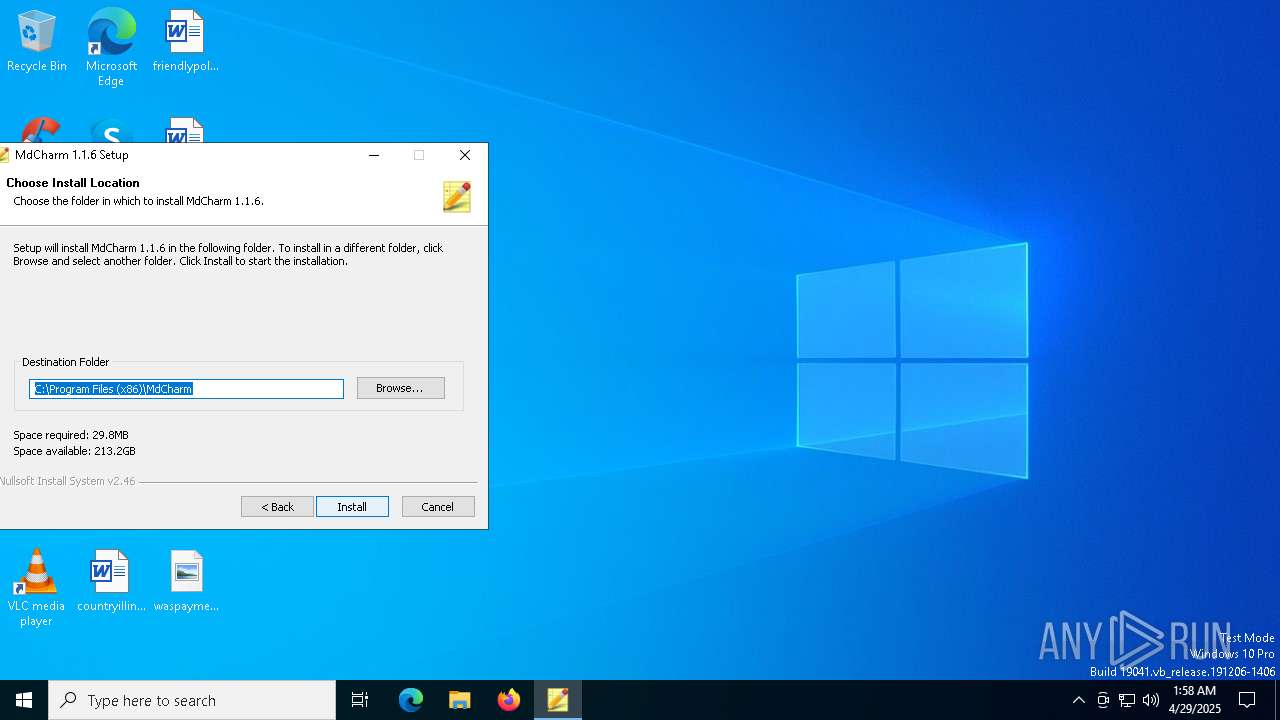Select the Destination Folder path field
The height and width of the screenshot is (720, 1280).
click(x=186, y=389)
